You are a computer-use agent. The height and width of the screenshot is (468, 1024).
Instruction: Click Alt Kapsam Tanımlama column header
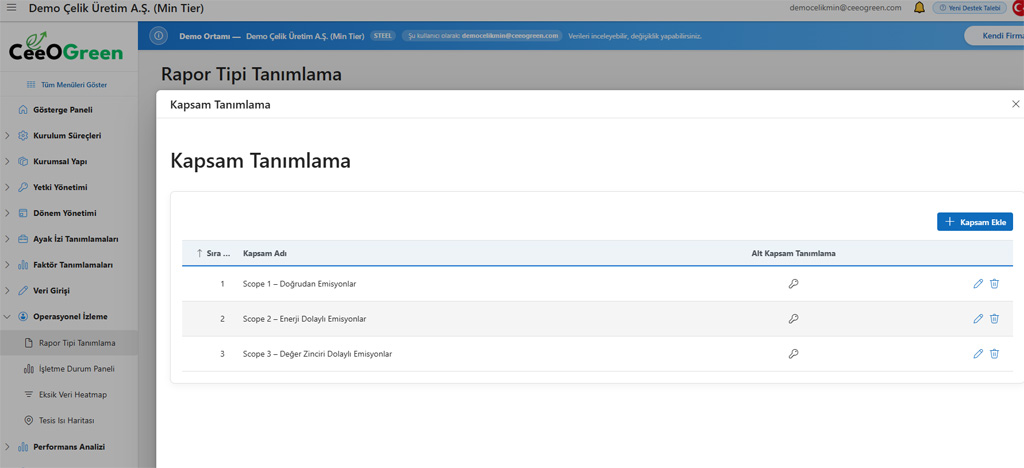(793, 253)
